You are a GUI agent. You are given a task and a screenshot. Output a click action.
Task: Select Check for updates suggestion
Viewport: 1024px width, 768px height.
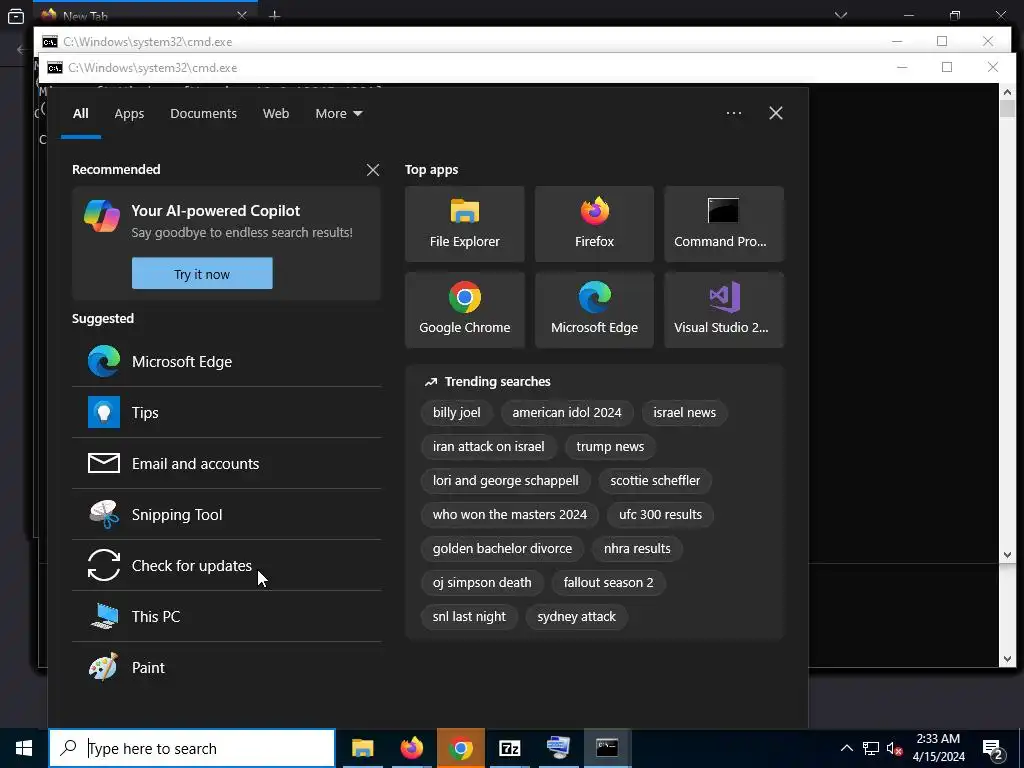coord(227,566)
